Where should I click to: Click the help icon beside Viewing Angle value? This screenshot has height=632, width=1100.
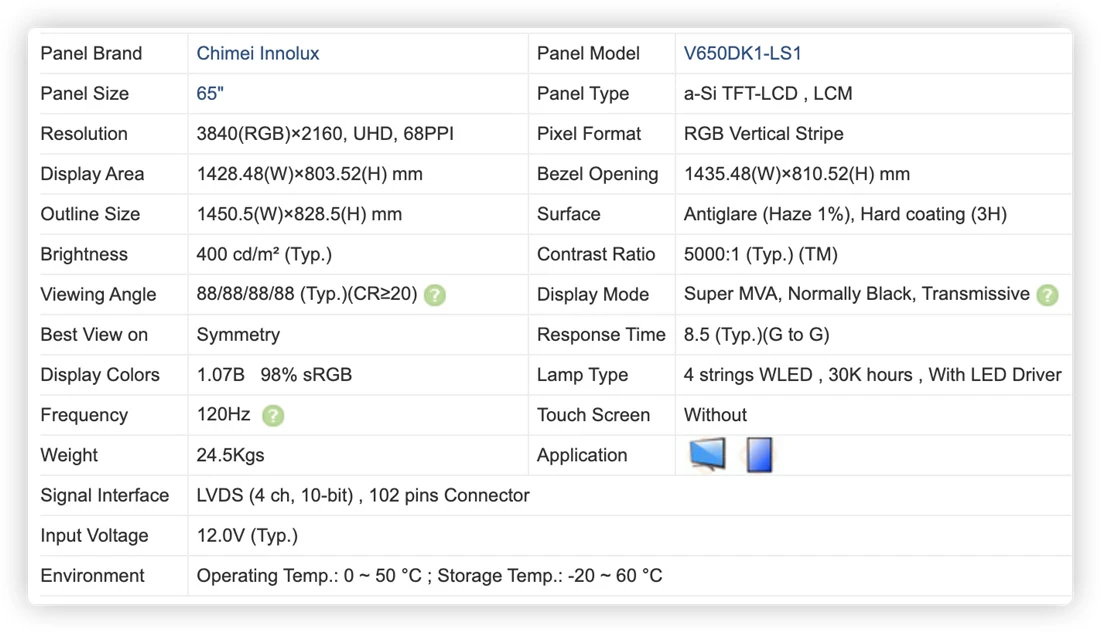pos(435,295)
